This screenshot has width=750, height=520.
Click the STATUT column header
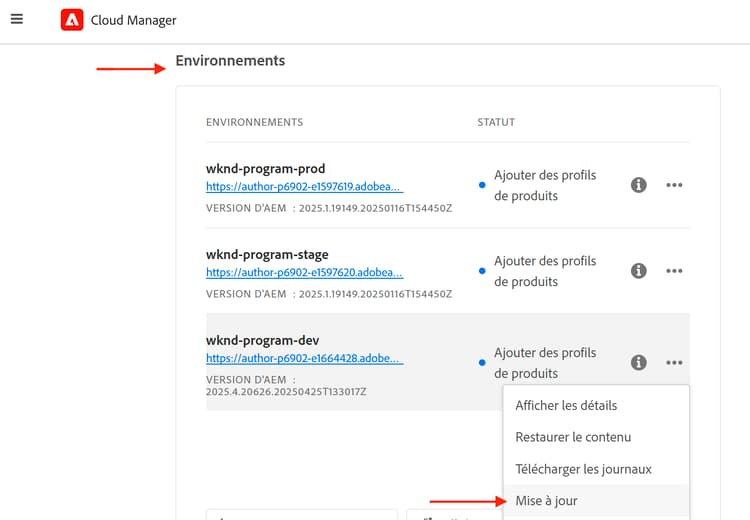(x=496, y=122)
